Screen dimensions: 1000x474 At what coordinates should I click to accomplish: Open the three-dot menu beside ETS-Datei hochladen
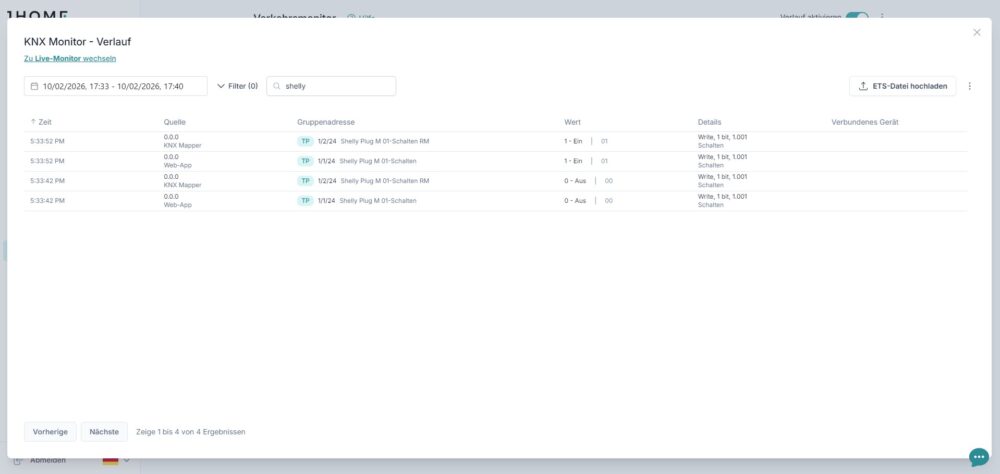coord(970,86)
